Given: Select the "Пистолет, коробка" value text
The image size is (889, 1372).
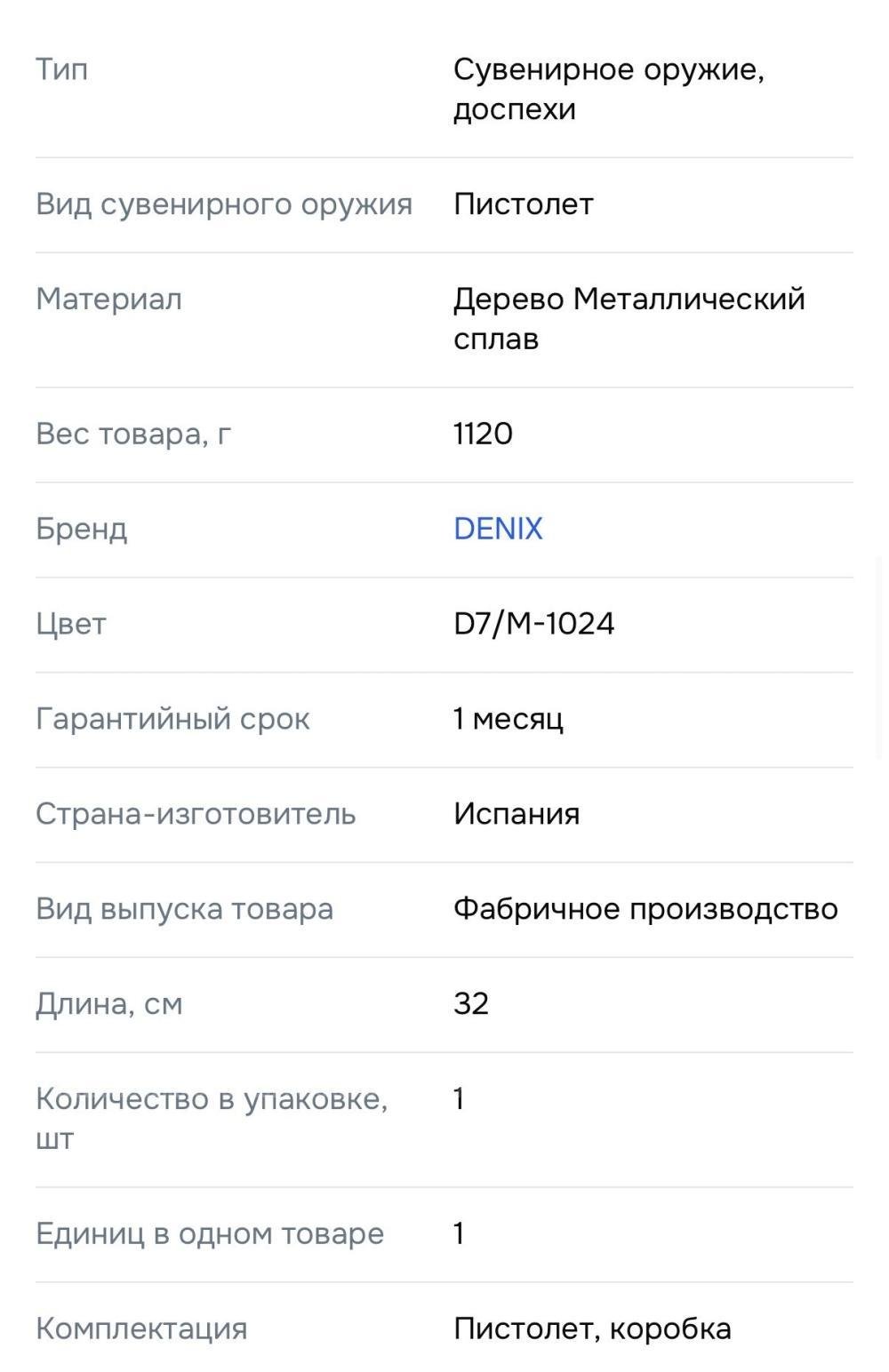Looking at the screenshot, I should (x=592, y=1329).
